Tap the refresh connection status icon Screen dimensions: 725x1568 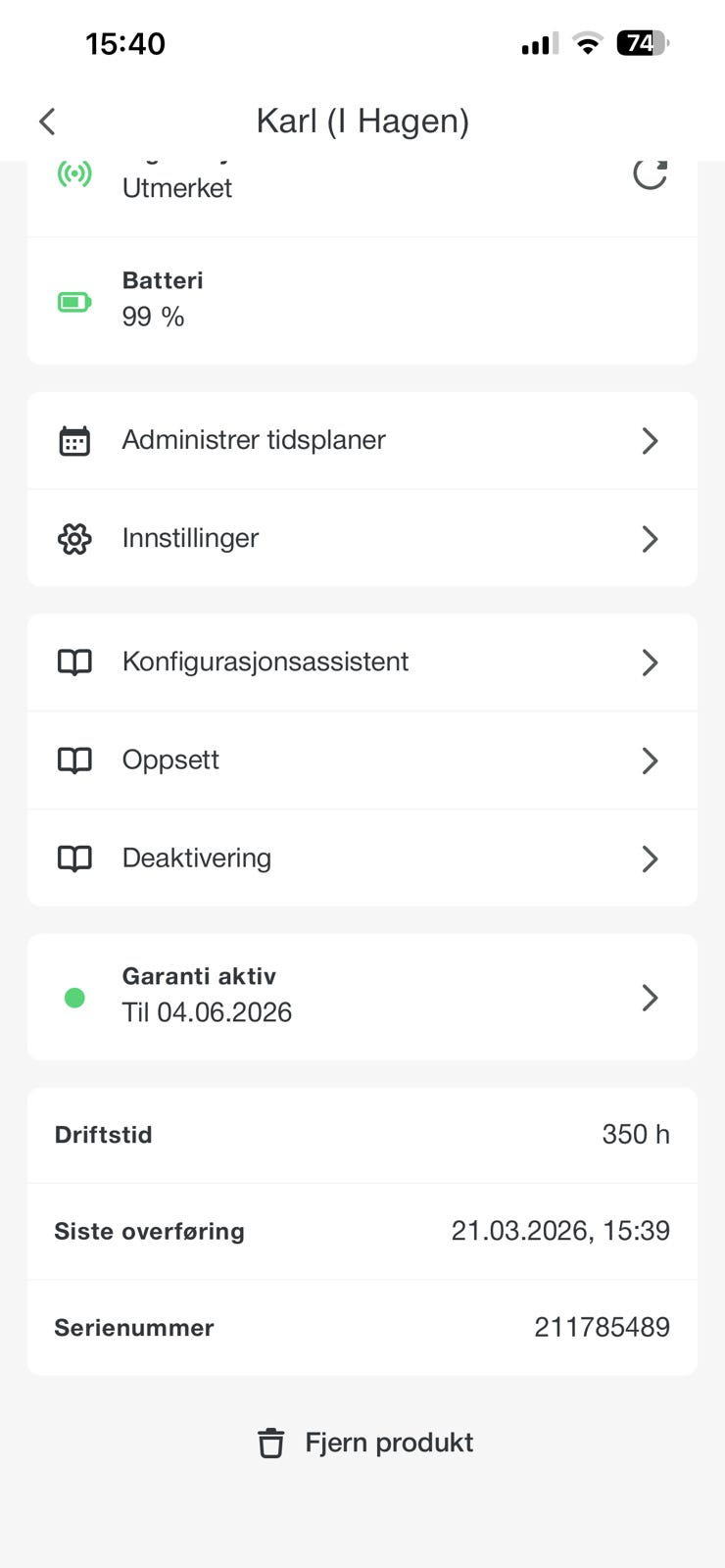[650, 173]
